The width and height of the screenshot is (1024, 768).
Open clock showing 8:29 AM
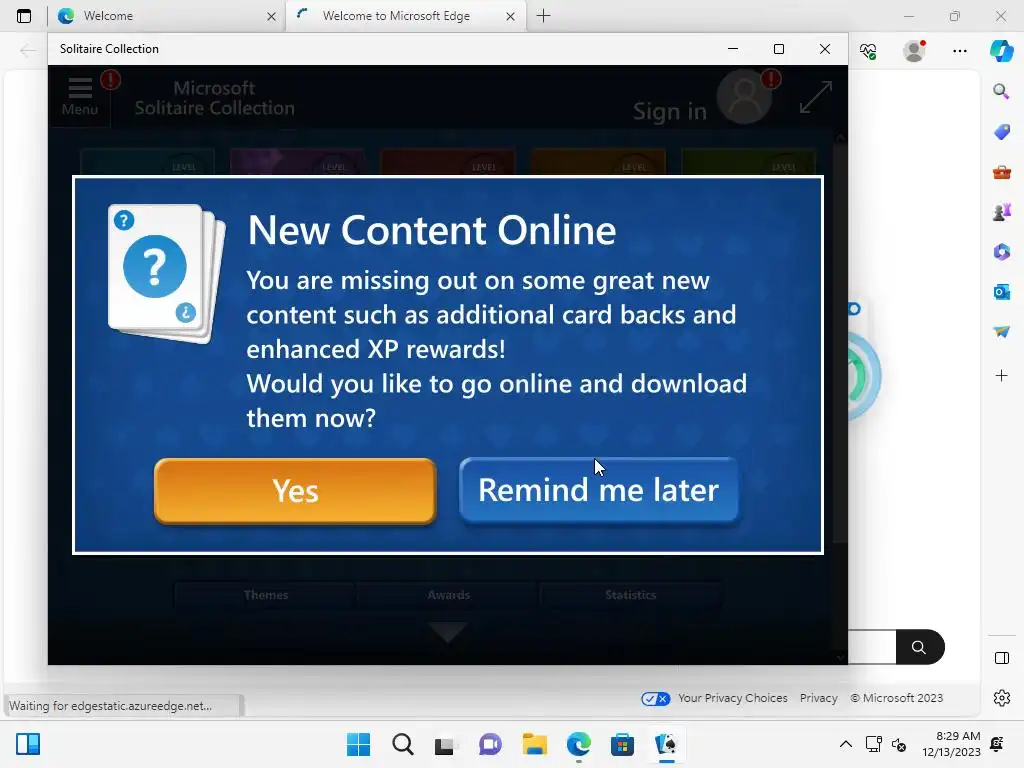tap(952, 744)
